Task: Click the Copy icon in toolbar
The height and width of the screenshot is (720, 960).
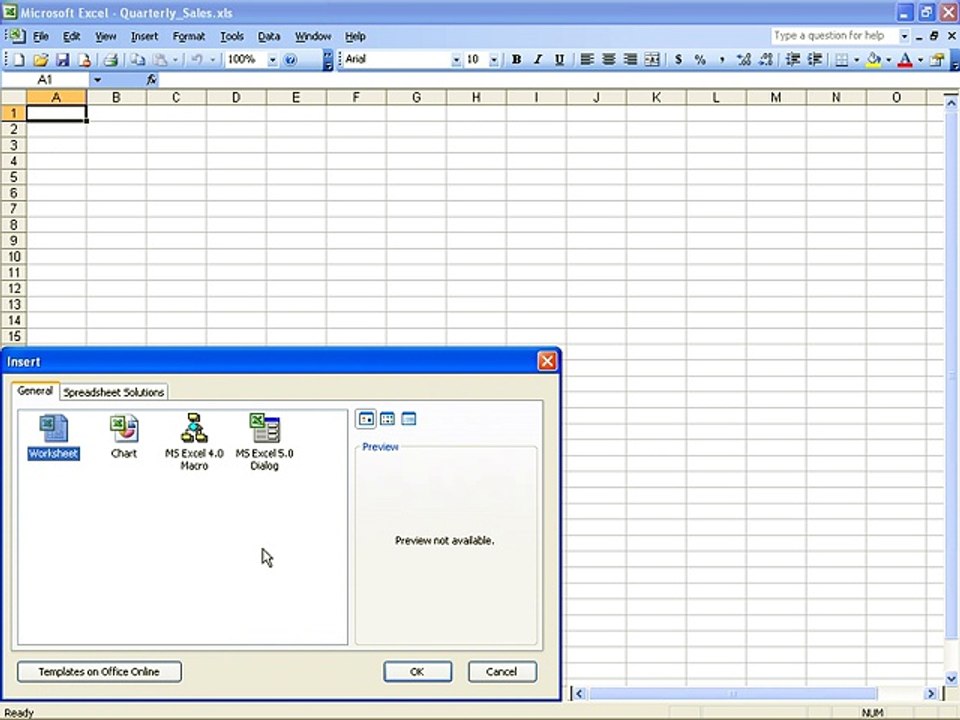Action: tap(138, 59)
